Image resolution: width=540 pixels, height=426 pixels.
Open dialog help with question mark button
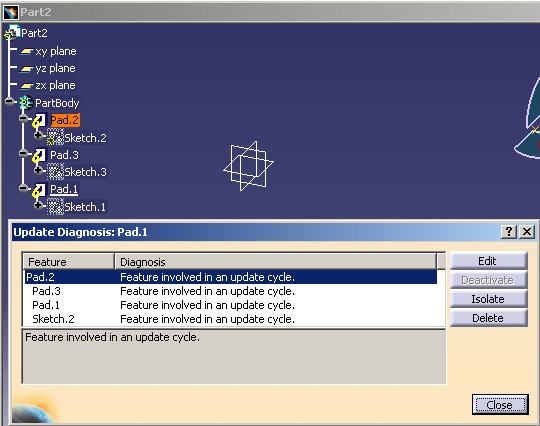[509, 231]
